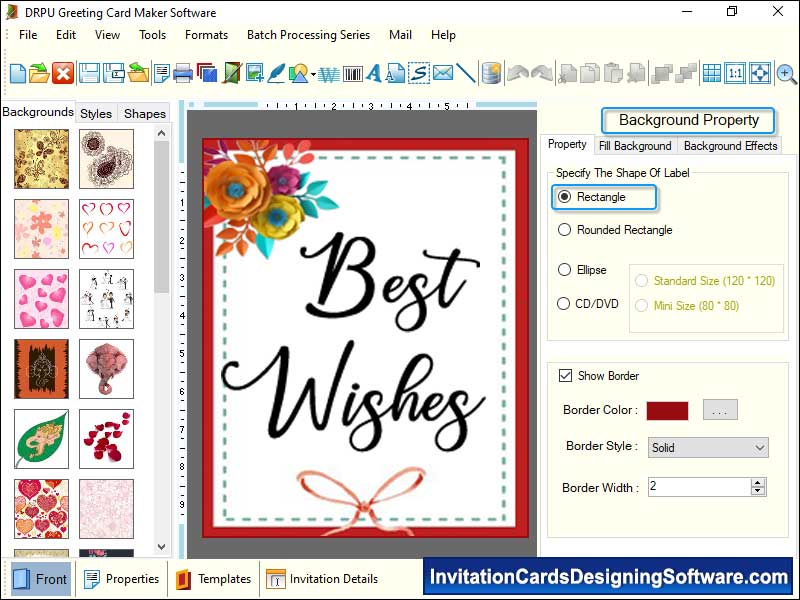Select the Rounded Rectangle shape option

pyautogui.click(x=564, y=230)
